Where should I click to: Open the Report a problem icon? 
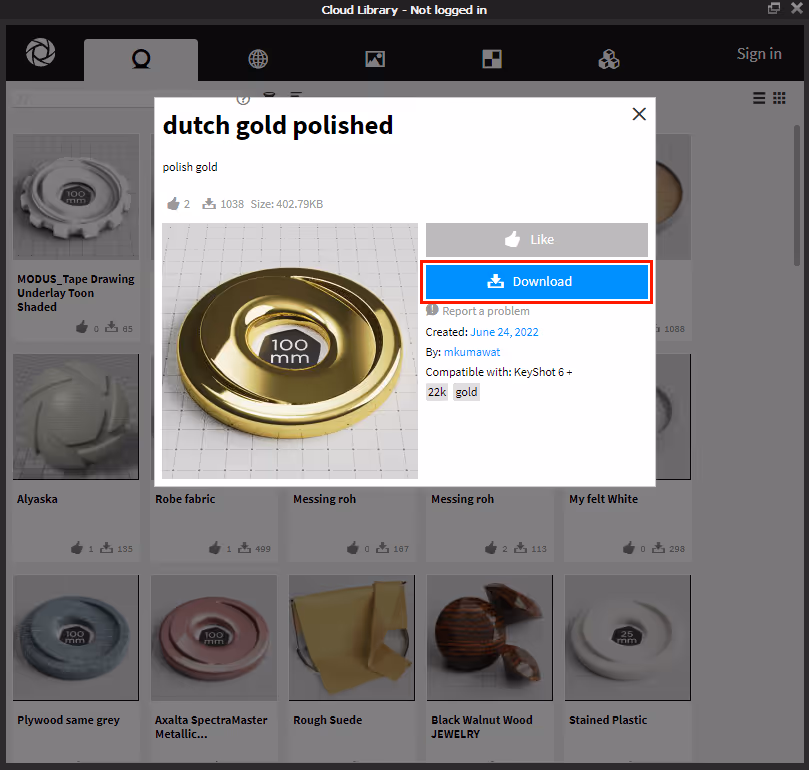coord(432,311)
